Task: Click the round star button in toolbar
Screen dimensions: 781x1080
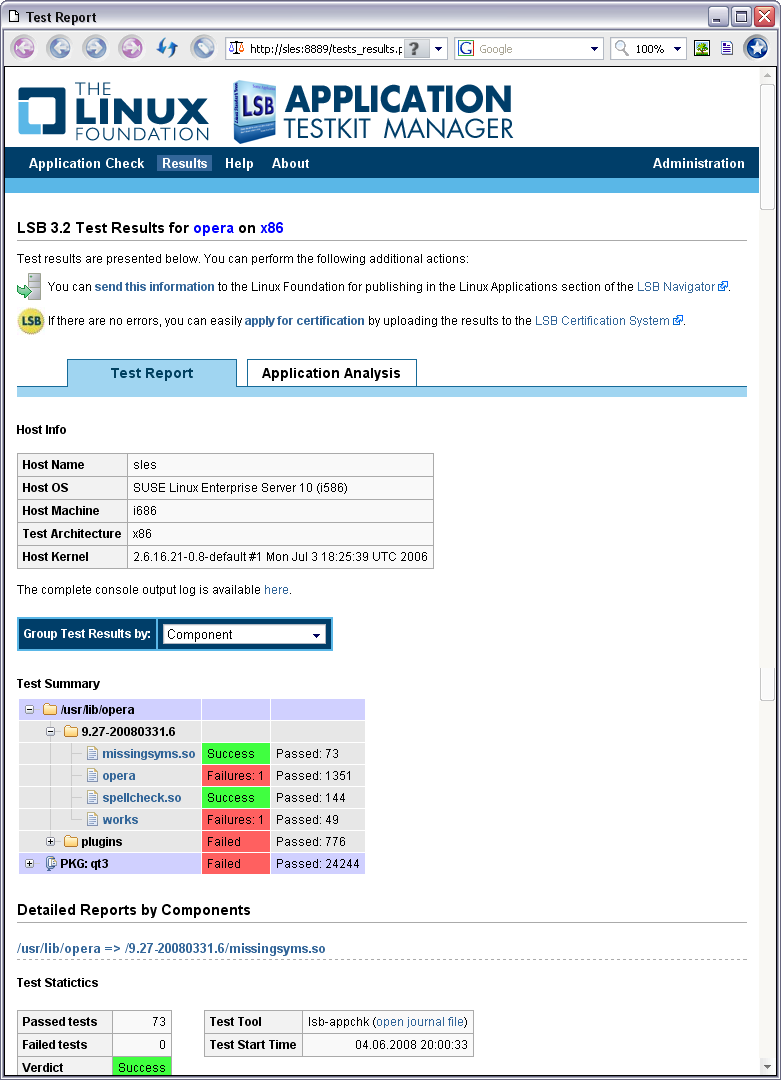Action: 756,48
